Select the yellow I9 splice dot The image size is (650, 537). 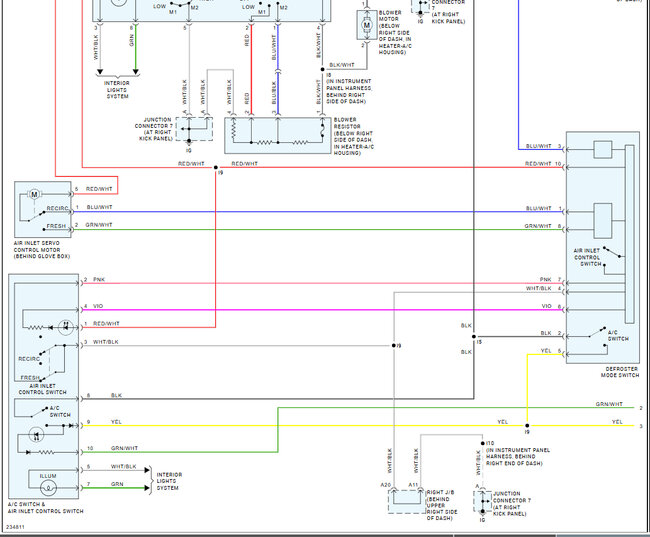coord(527,425)
